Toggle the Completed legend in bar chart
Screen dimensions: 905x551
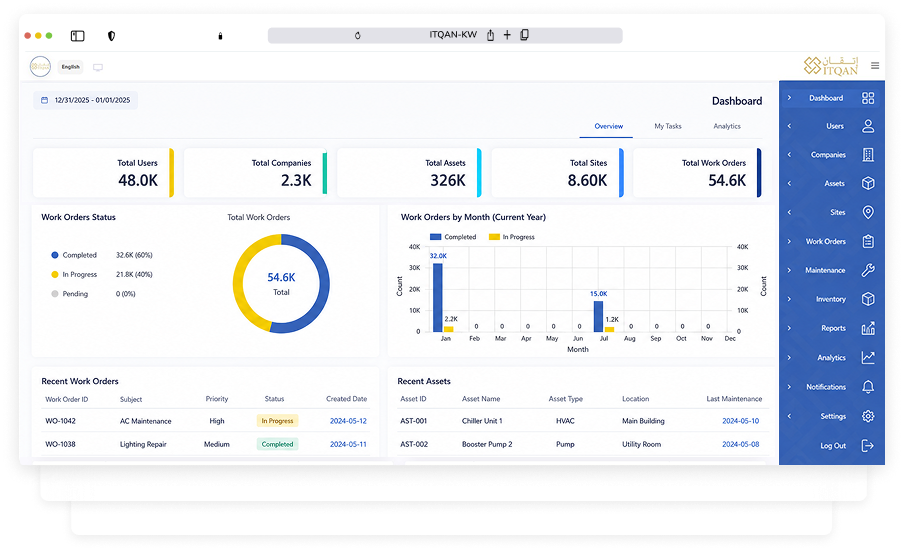[453, 237]
